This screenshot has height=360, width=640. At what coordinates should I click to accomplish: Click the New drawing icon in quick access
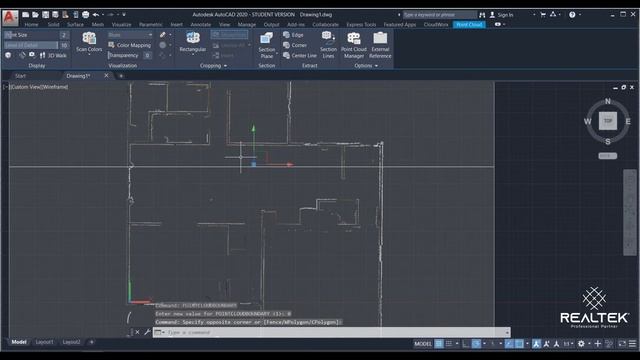point(25,15)
